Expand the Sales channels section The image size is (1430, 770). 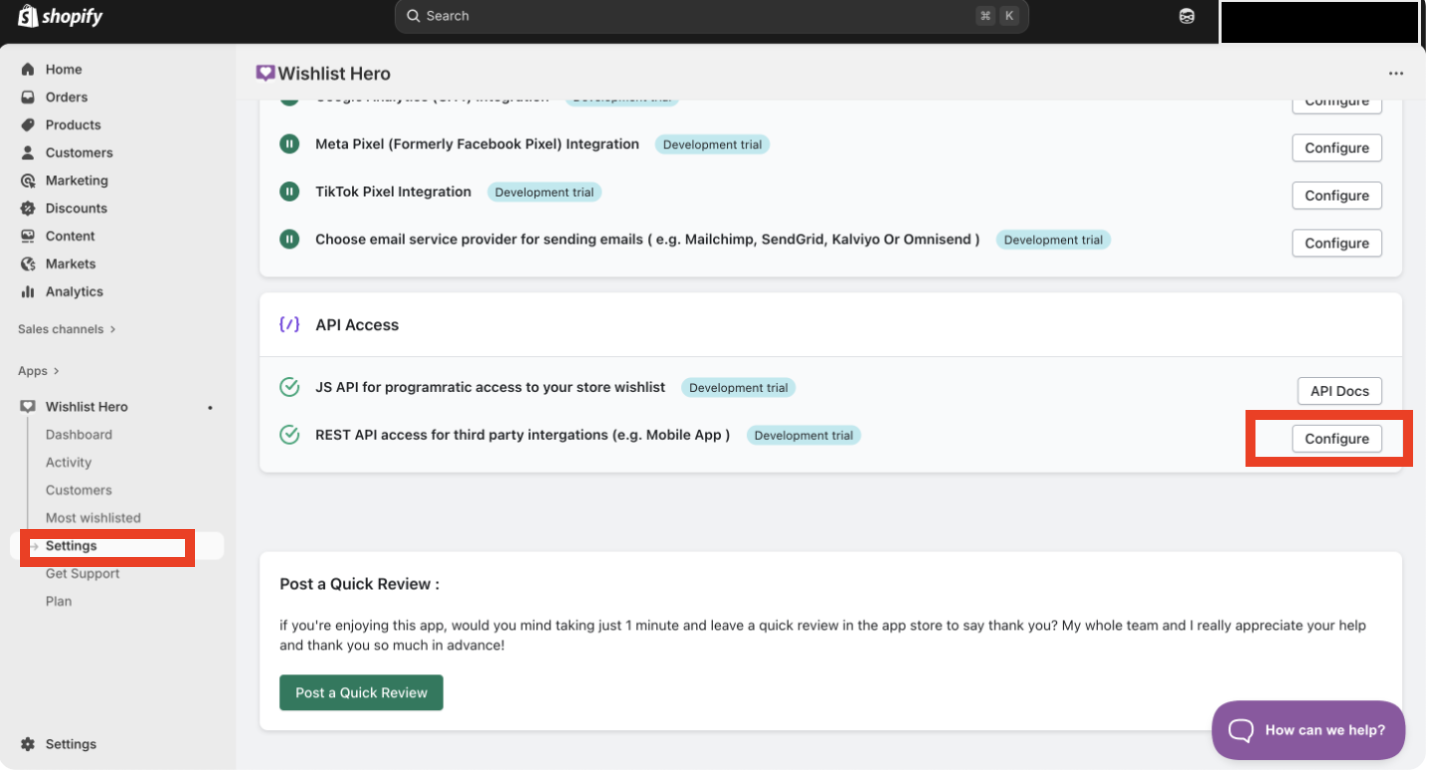(66, 329)
